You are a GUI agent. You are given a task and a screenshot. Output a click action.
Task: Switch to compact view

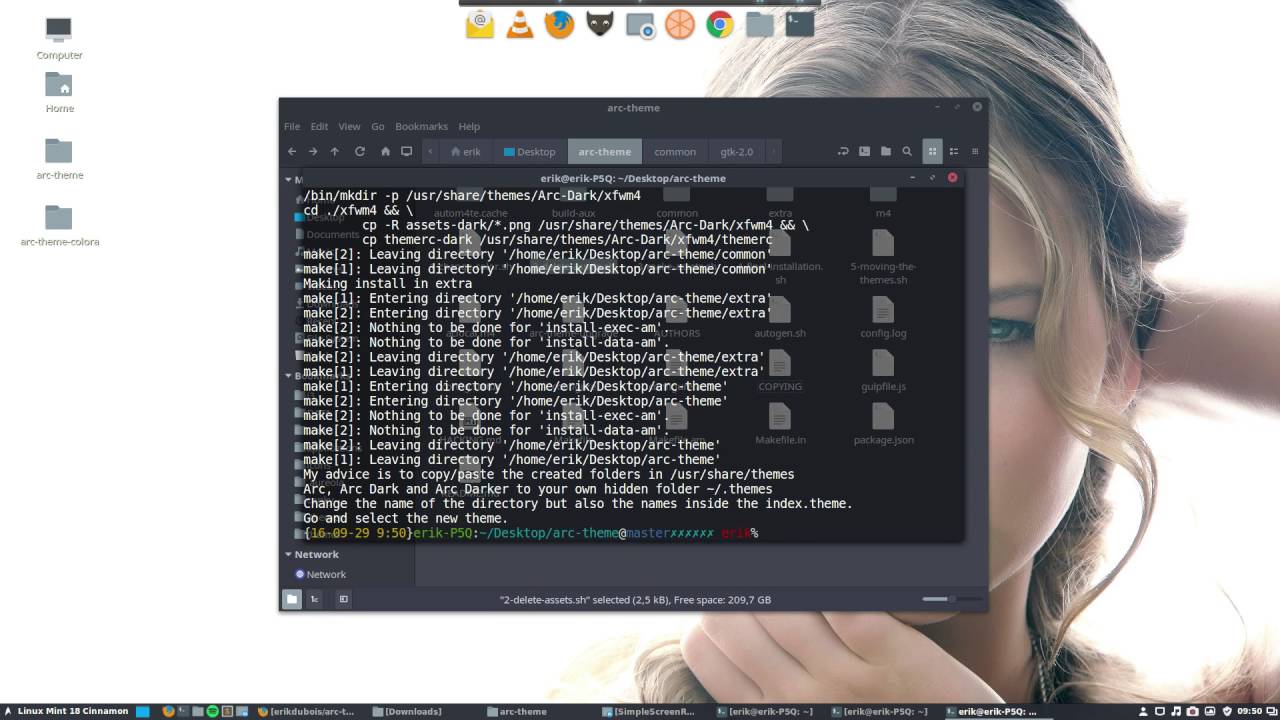pos(975,152)
